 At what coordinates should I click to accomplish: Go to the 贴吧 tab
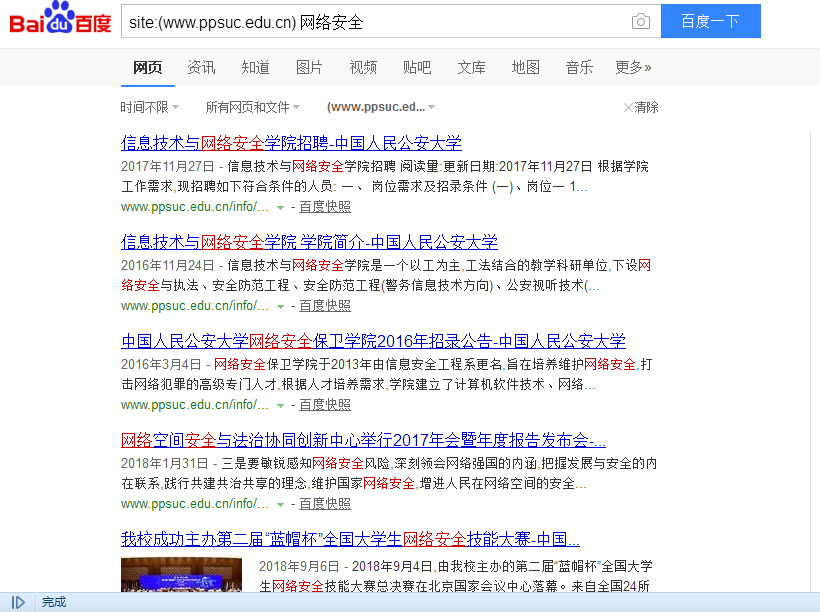(417, 67)
